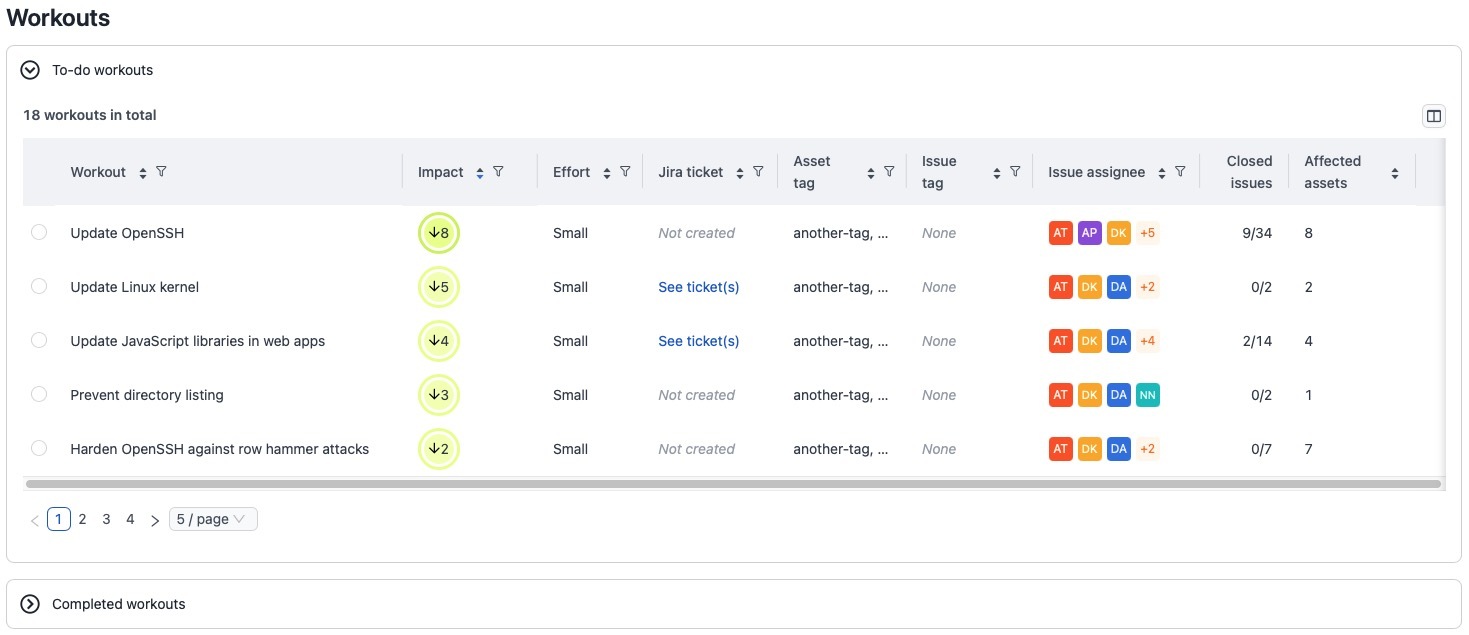Image resolution: width=1469 pixels, height=635 pixels.
Task: Click +5 more assignees on Update OpenSSH
Action: (1148, 233)
